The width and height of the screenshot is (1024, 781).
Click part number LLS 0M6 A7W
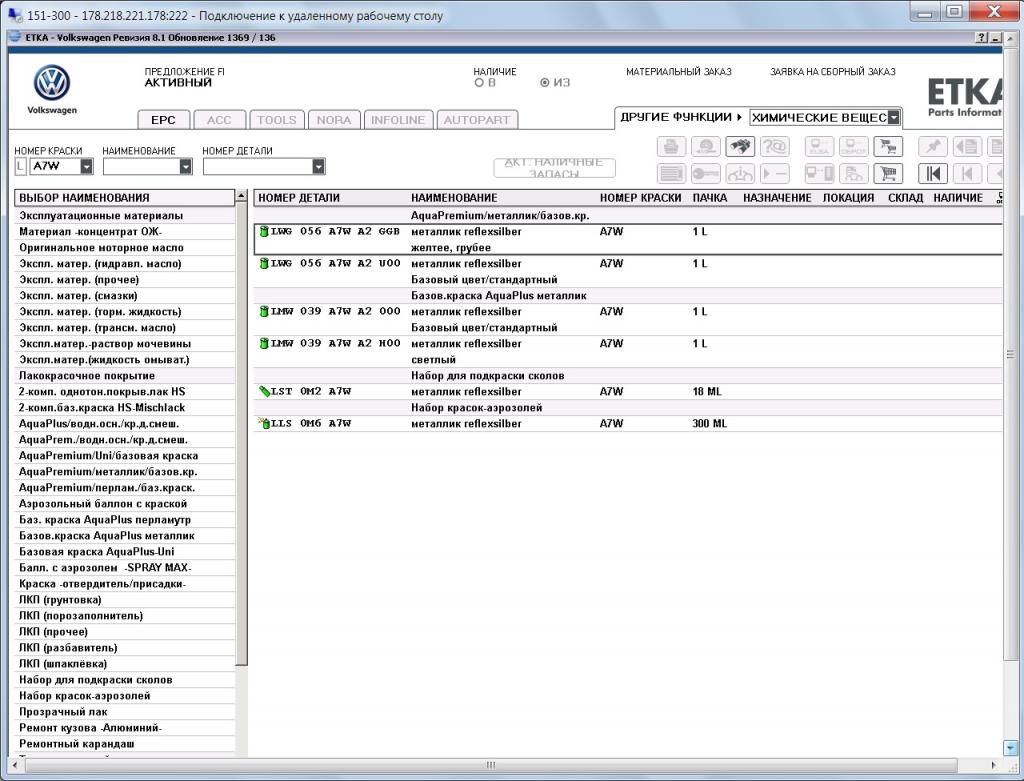(311, 424)
